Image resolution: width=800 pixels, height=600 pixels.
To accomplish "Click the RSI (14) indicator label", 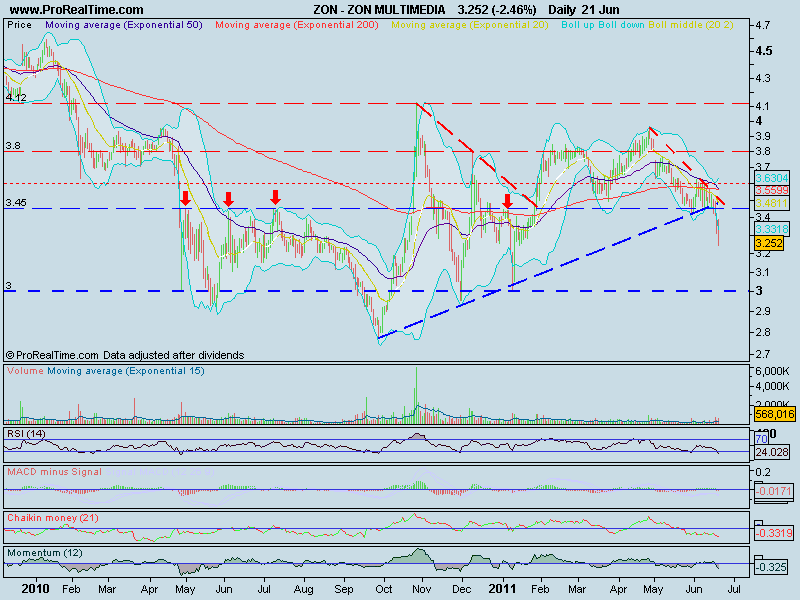I will pyautogui.click(x=26, y=434).
